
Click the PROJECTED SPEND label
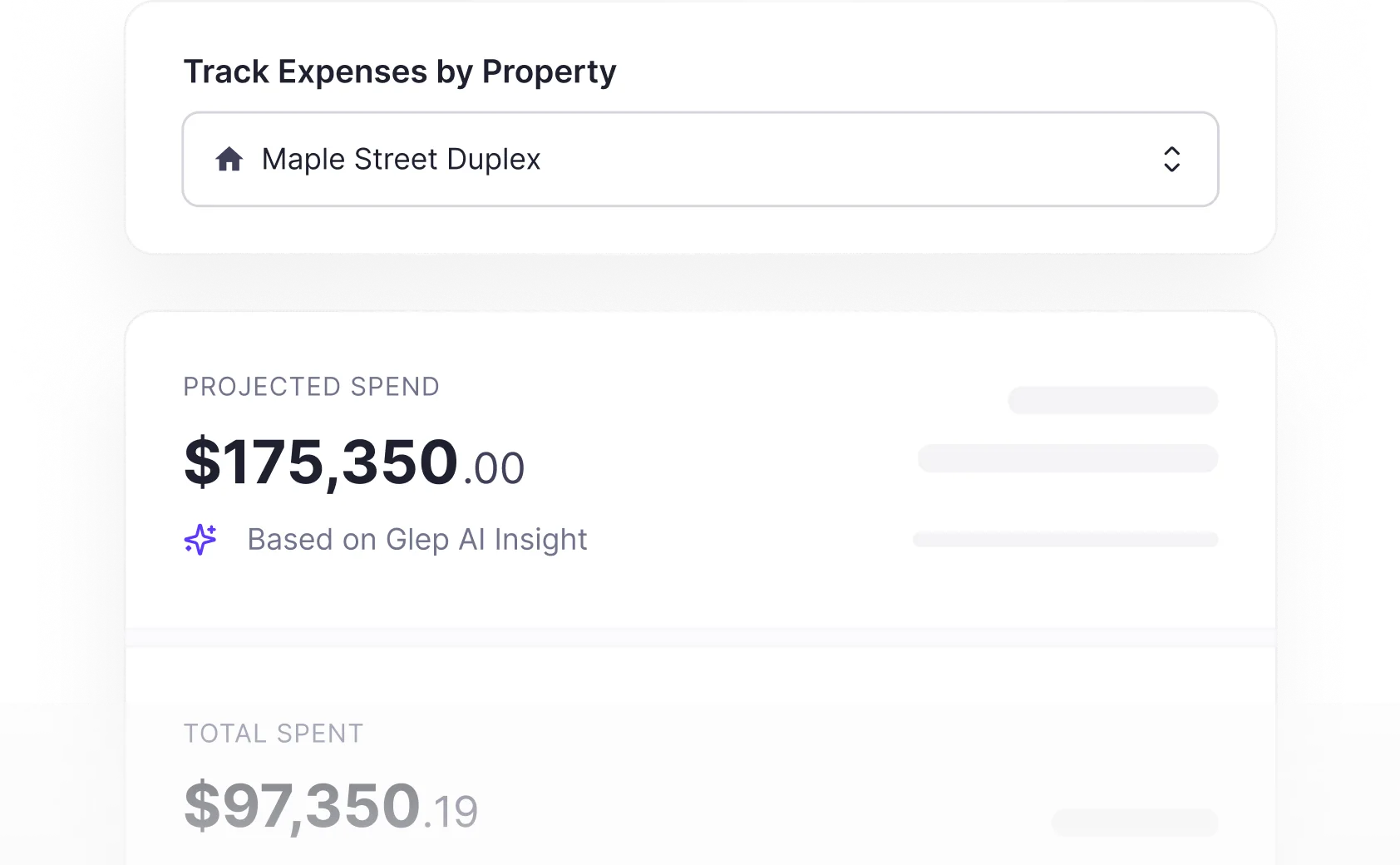point(311,387)
